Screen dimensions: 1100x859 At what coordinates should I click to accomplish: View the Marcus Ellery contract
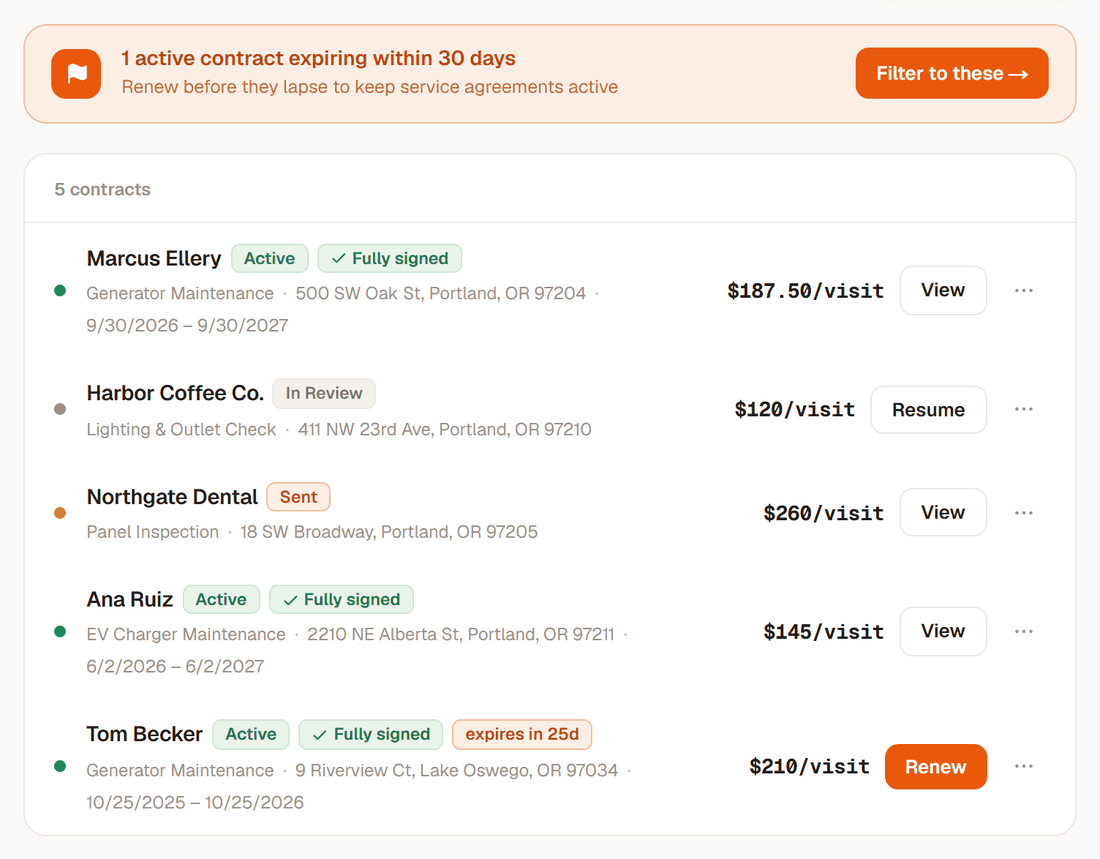[943, 291]
